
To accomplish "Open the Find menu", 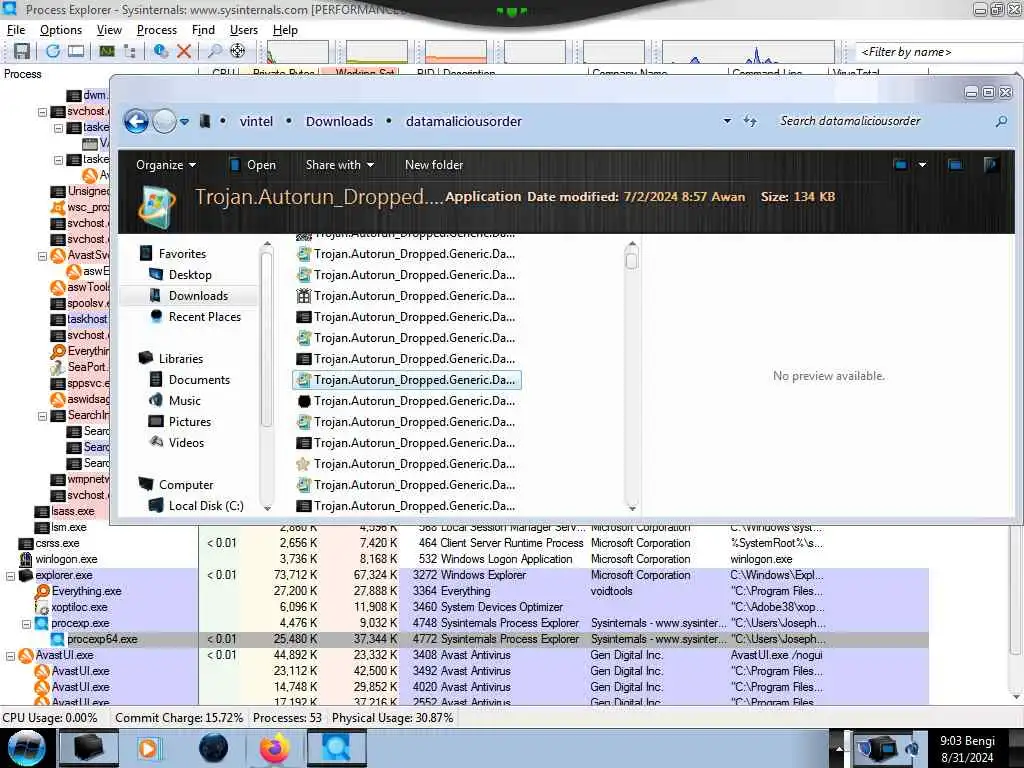I will pos(203,30).
